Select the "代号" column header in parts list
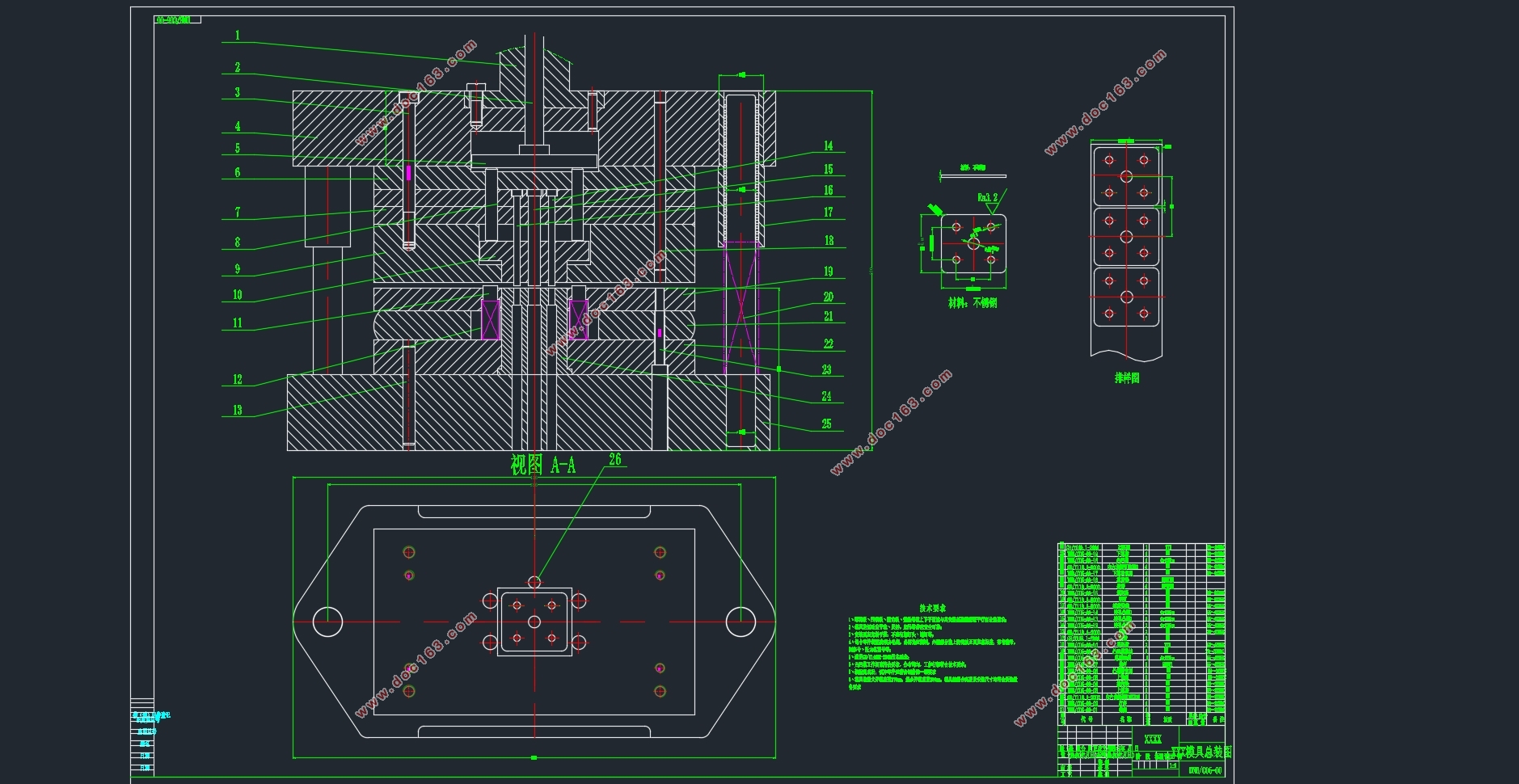Image resolution: width=1519 pixels, height=784 pixels. click(1087, 719)
